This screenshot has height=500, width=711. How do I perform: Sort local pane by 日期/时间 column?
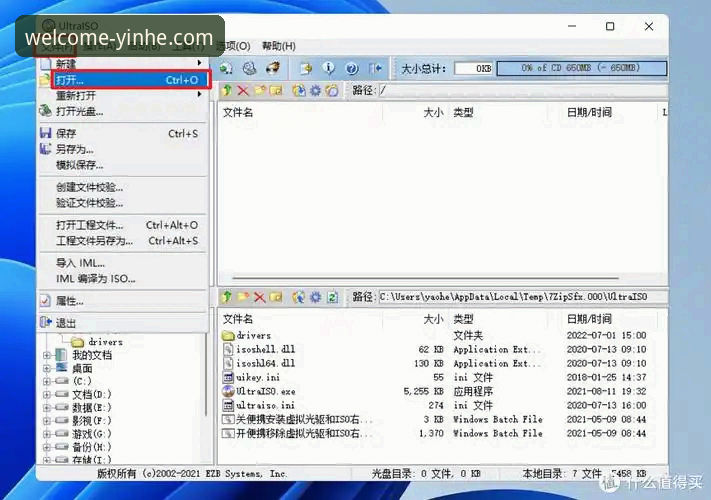pos(589,319)
